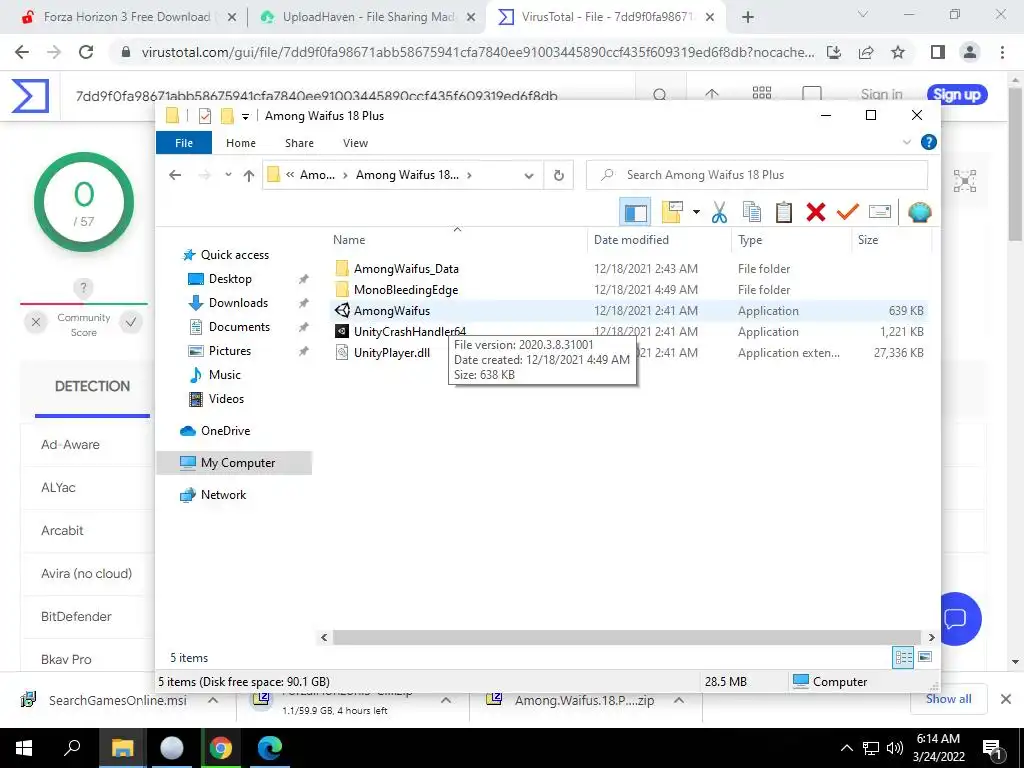Click VirusTotal Sign up button
Image resolution: width=1024 pixels, height=768 pixels.
click(957, 95)
